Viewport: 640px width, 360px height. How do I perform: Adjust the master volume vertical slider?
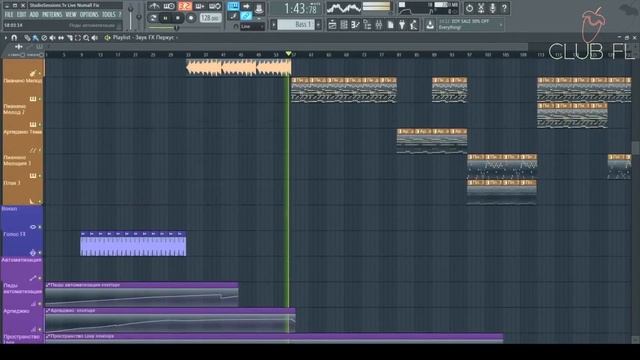131,16
